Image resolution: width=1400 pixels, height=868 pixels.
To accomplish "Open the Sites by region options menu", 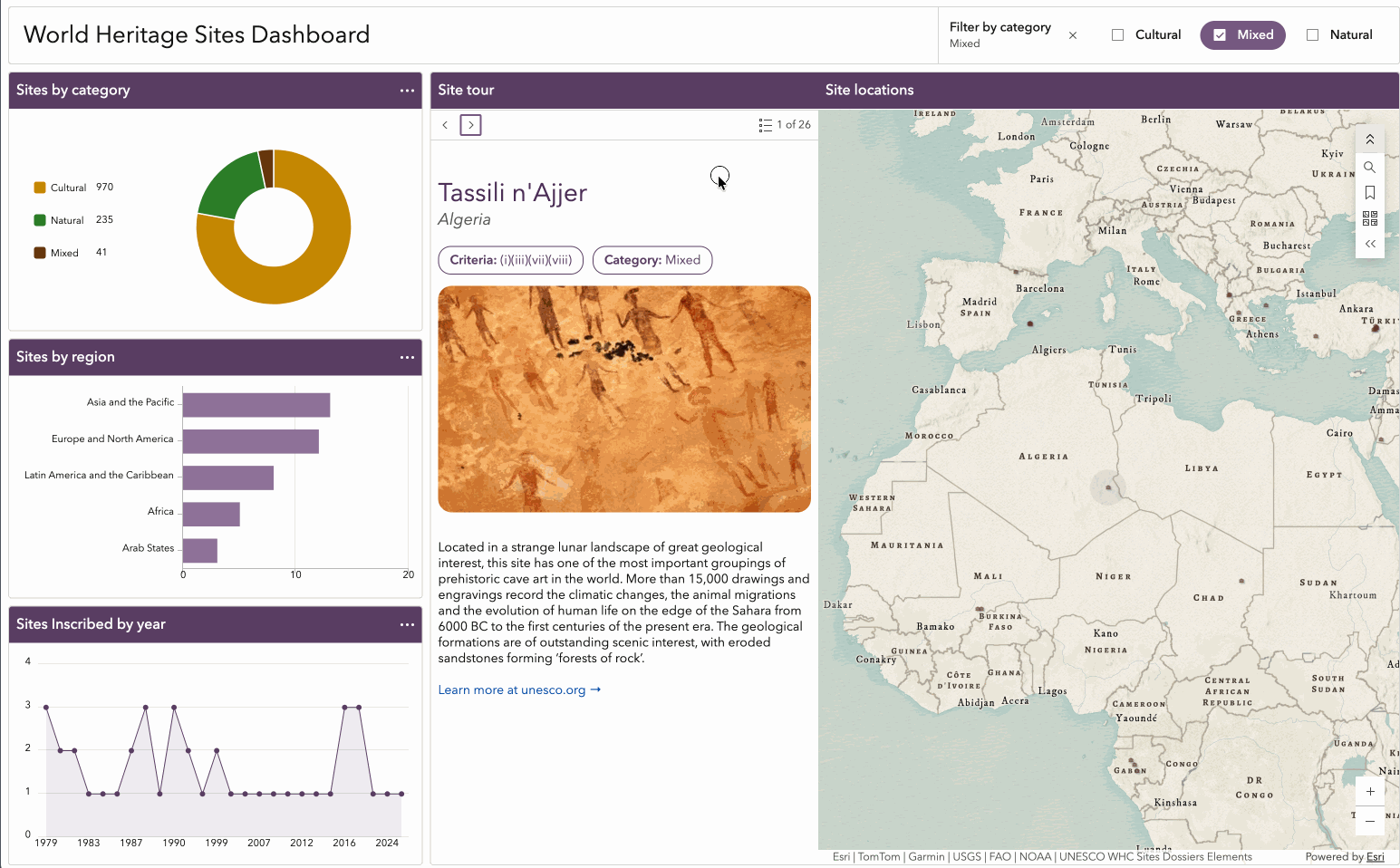I will pos(407,357).
